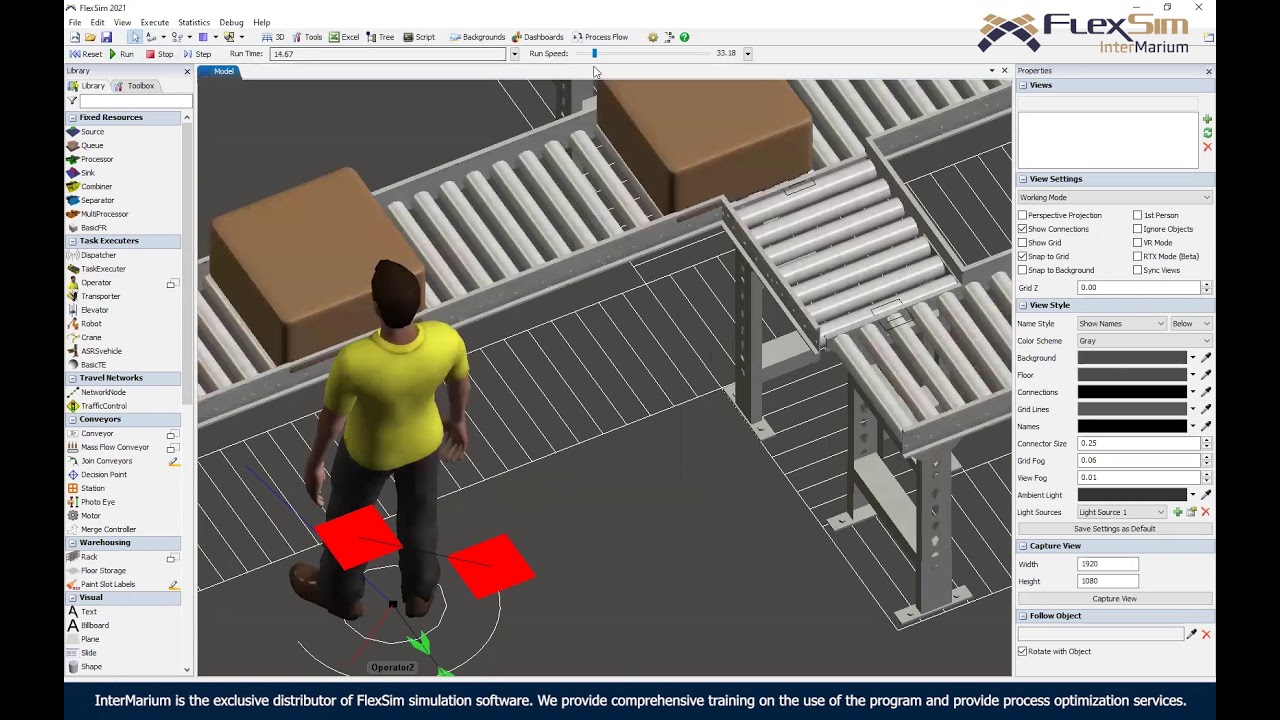Enable VR Mode checkbox

1138,243
